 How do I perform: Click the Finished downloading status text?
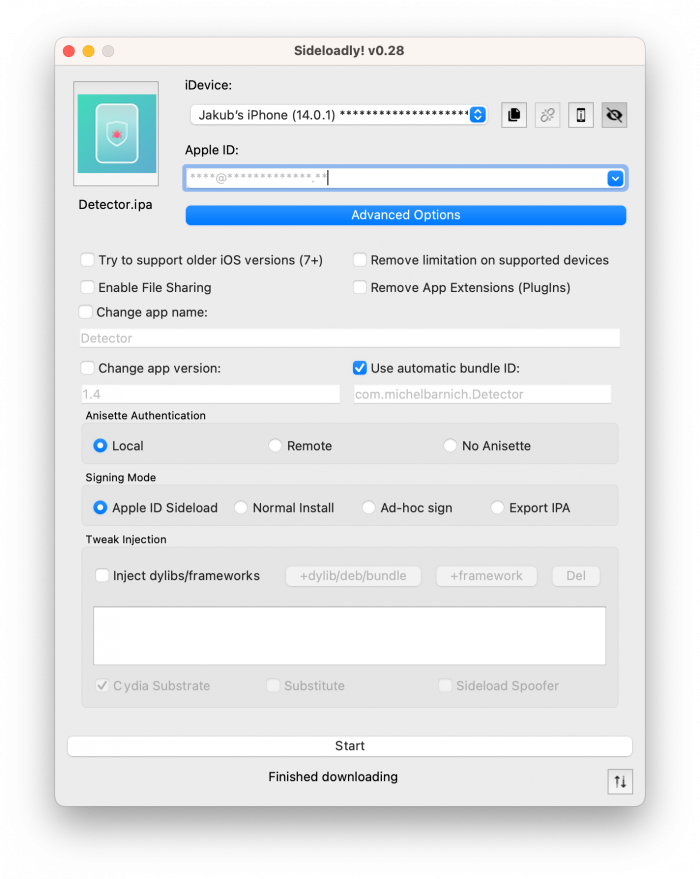pyautogui.click(x=333, y=777)
